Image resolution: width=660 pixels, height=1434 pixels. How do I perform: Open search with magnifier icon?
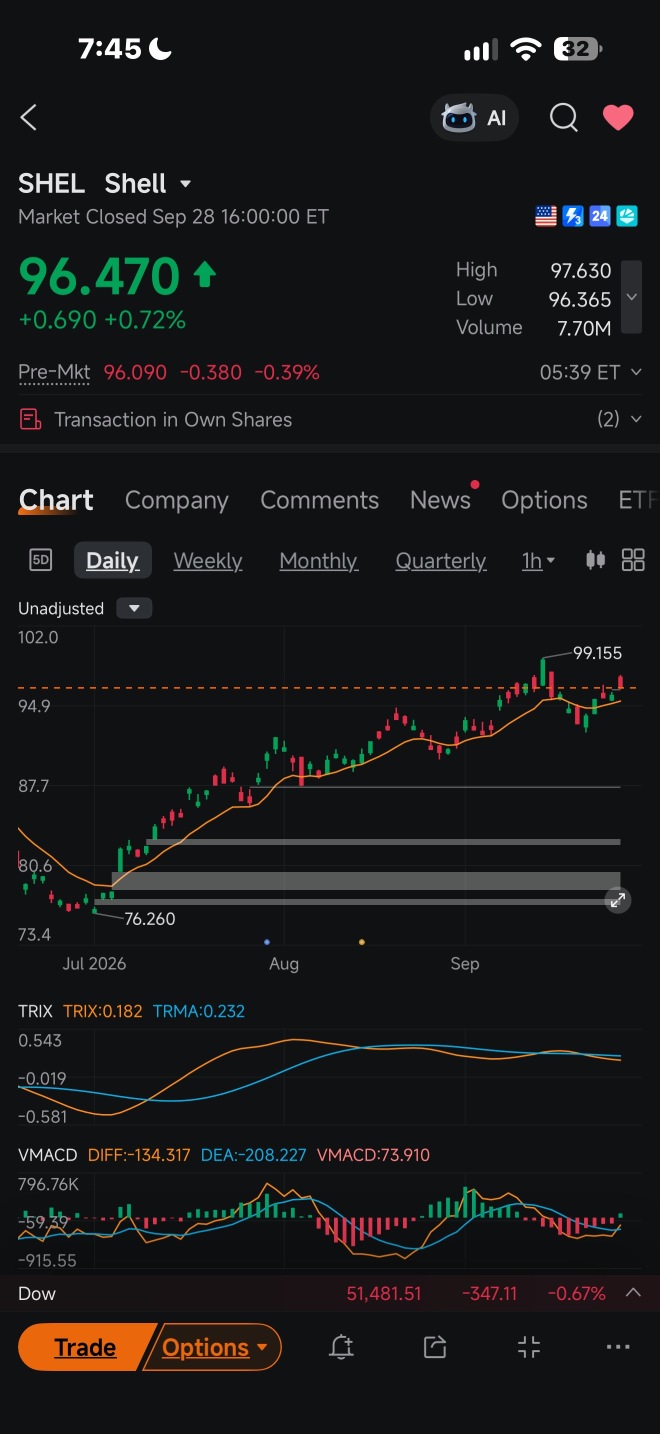coord(564,118)
